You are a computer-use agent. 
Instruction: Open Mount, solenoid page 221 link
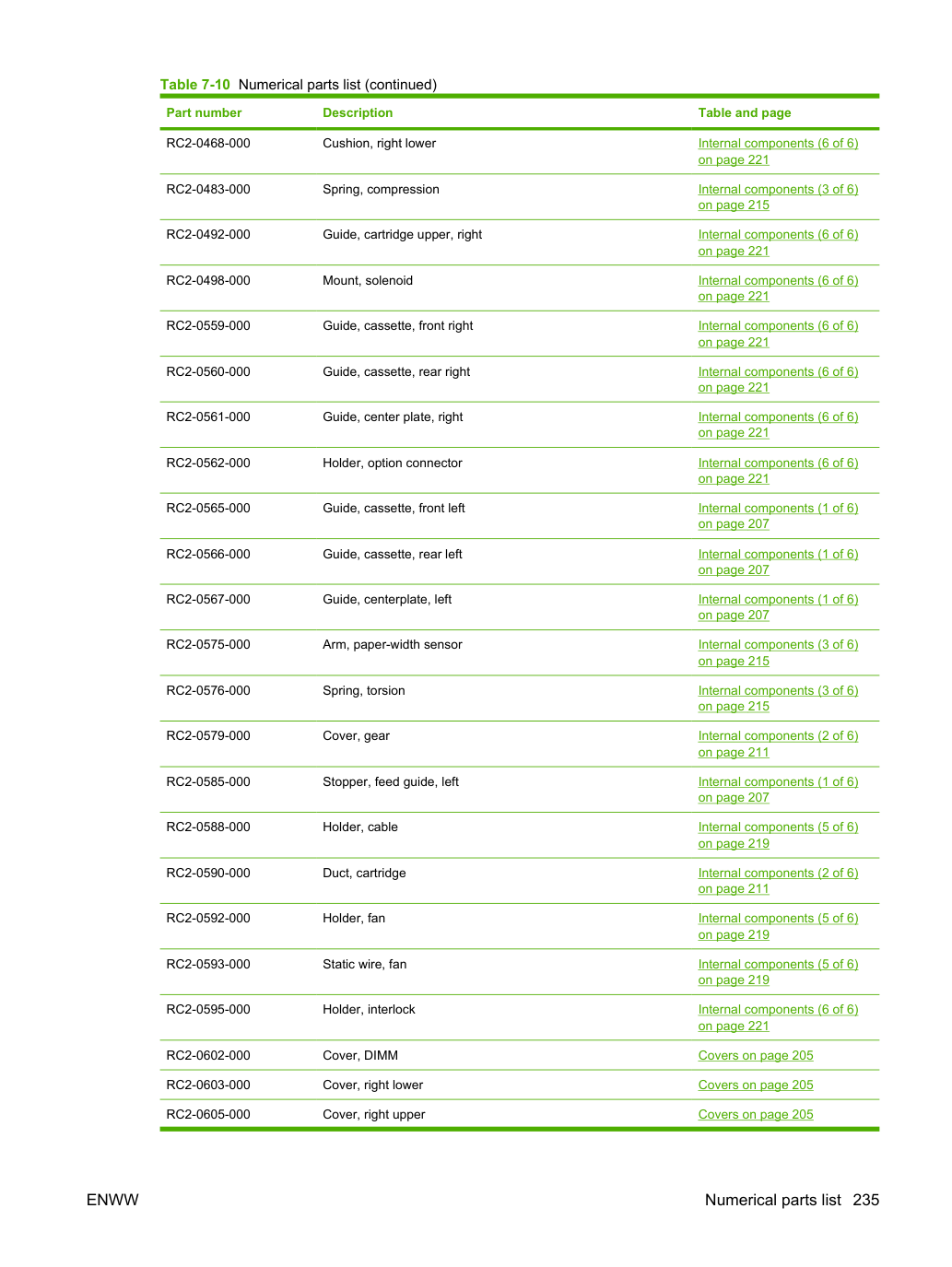click(778, 288)
